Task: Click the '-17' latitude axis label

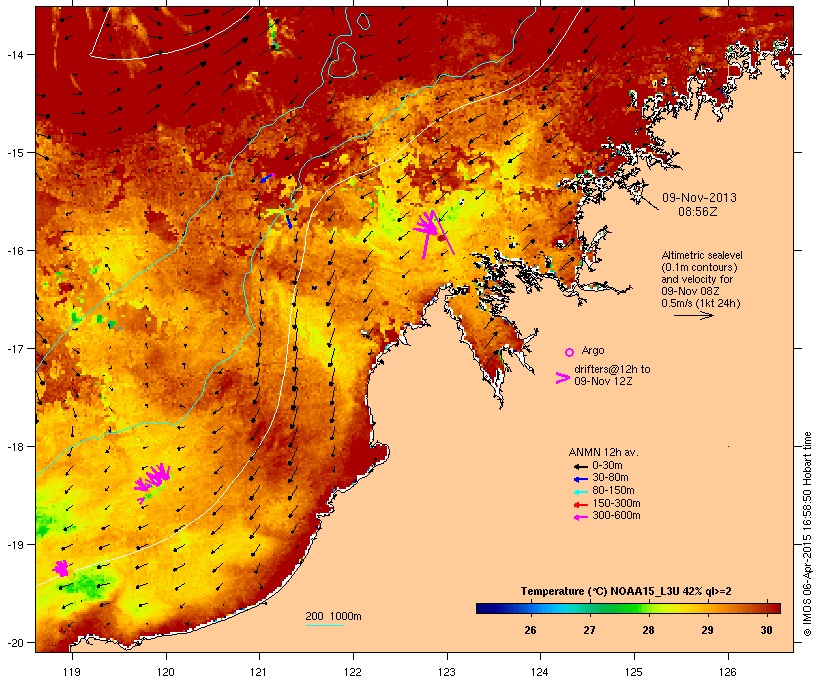Action: (14, 348)
